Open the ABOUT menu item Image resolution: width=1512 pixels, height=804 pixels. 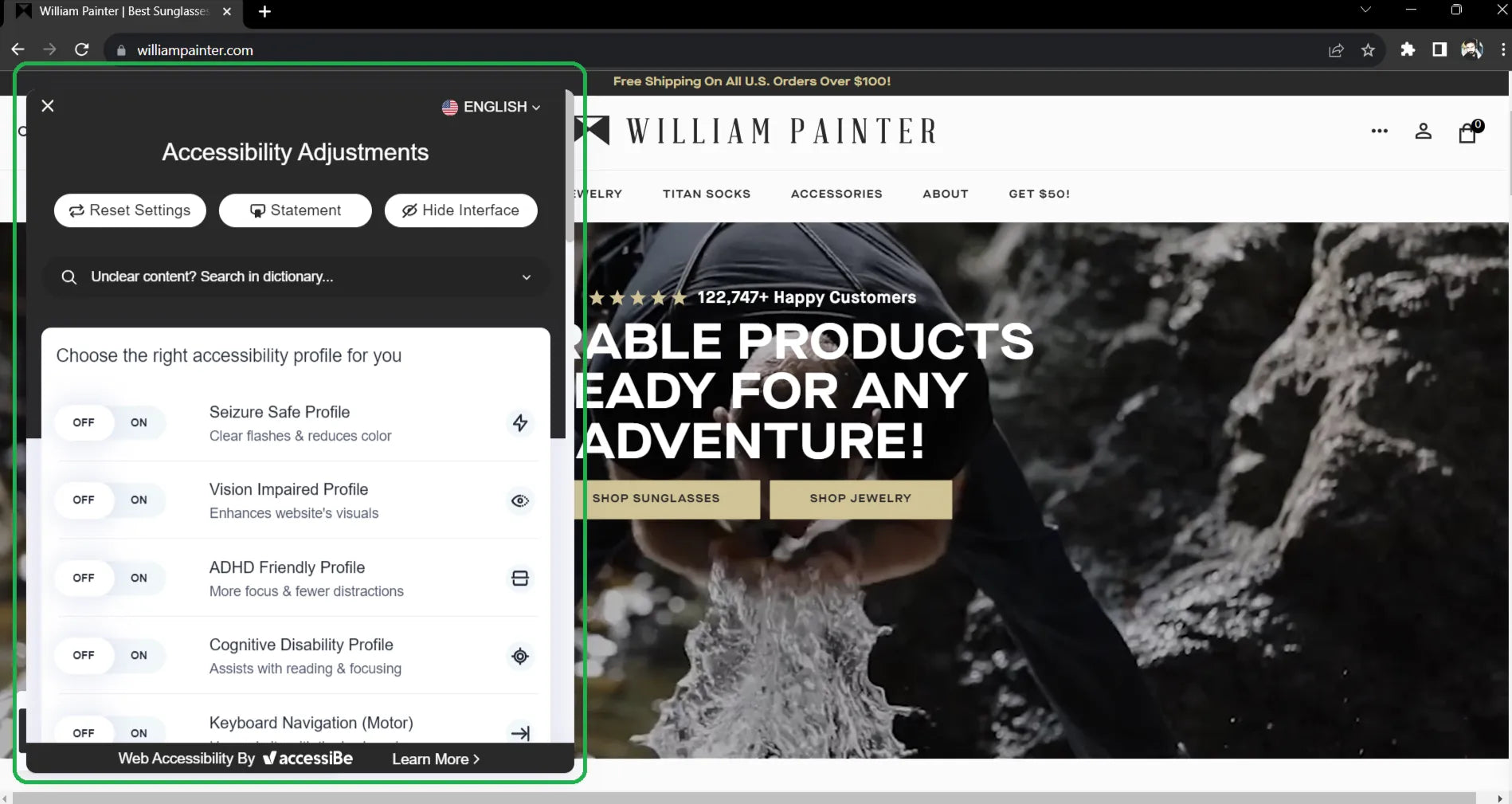coord(946,194)
